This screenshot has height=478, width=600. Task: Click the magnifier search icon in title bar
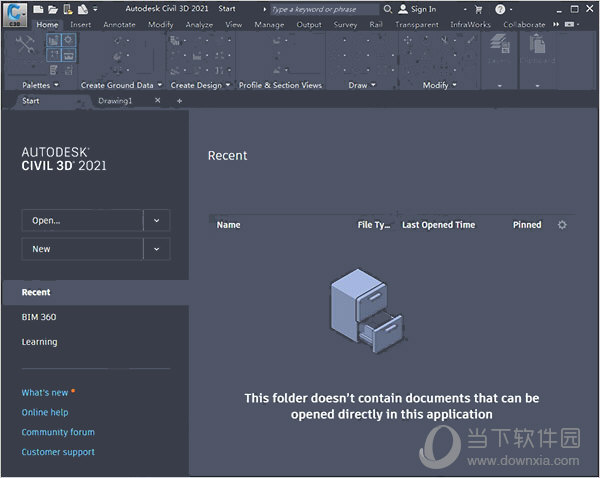click(388, 9)
